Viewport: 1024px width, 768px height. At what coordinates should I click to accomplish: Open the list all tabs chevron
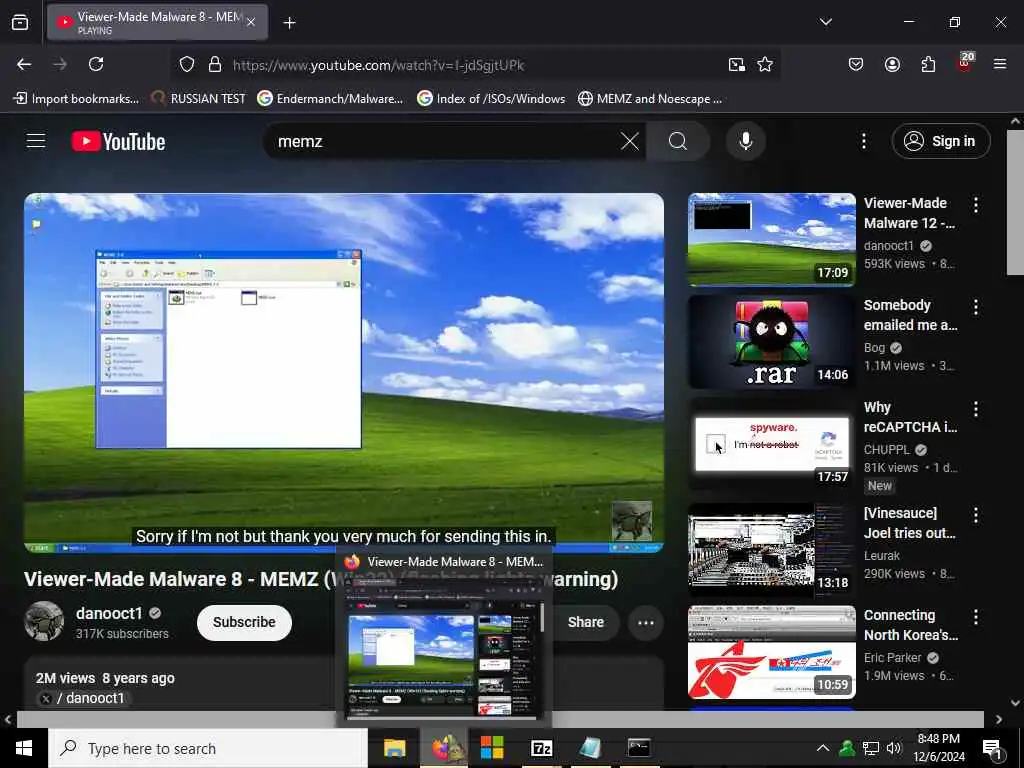pos(825,22)
